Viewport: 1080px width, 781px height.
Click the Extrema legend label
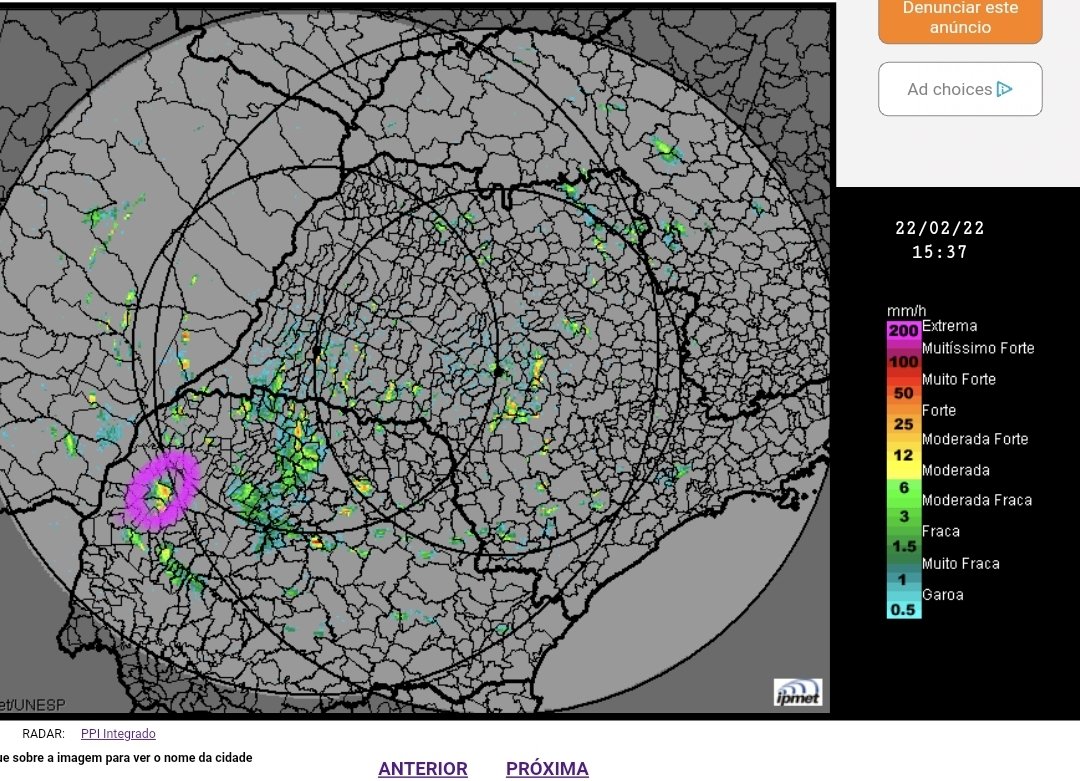(949, 326)
